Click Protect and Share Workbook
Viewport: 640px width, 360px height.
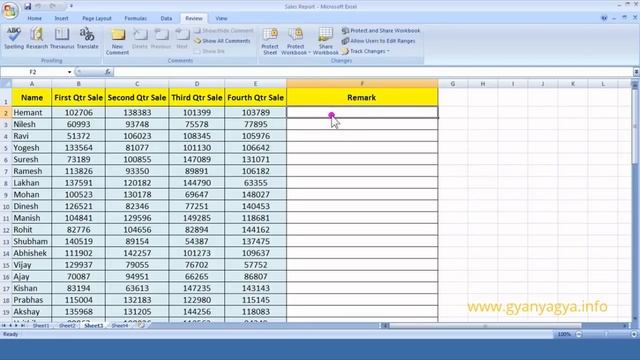pyautogui.click(x=381, y=31)
